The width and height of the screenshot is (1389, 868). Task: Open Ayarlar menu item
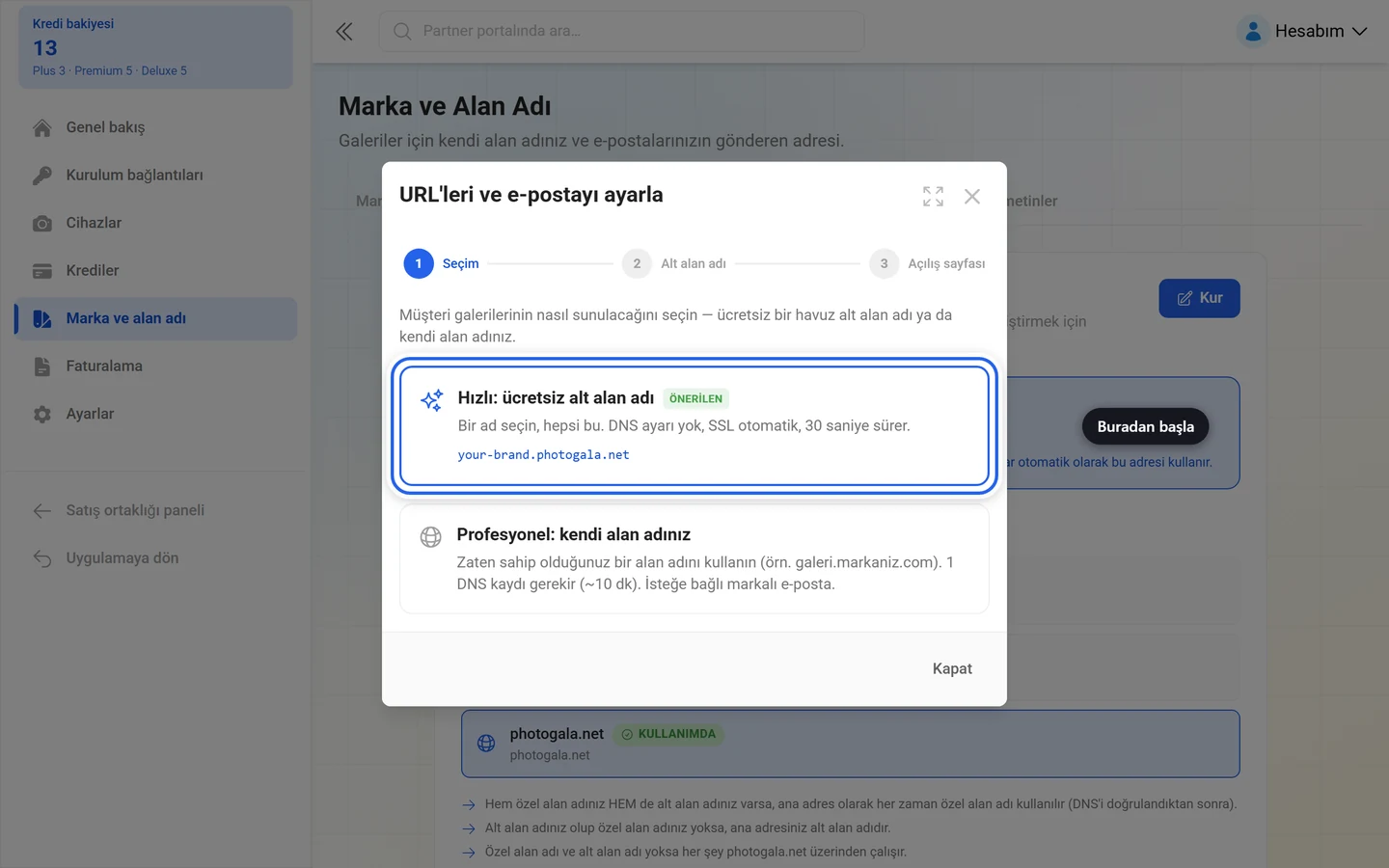156,414
